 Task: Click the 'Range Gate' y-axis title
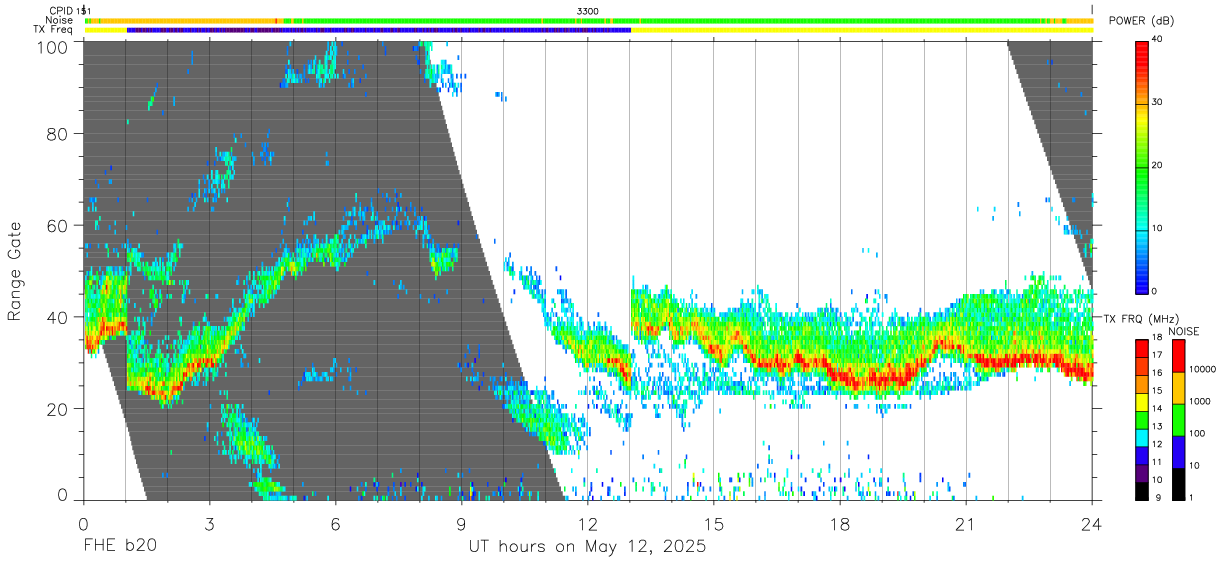(x=15, y=272)
